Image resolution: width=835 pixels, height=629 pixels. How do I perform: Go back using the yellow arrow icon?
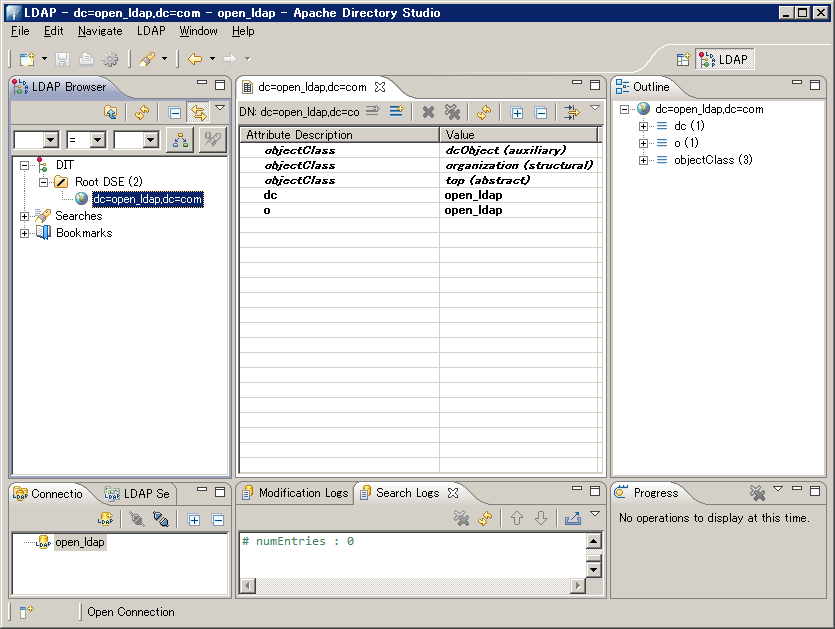[195, 59]
